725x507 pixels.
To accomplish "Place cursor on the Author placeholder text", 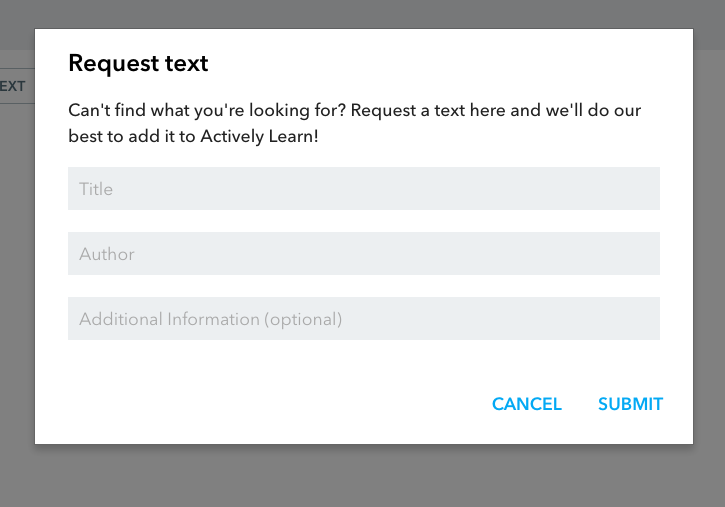I will pyautogui.click(x=107, y=254).
